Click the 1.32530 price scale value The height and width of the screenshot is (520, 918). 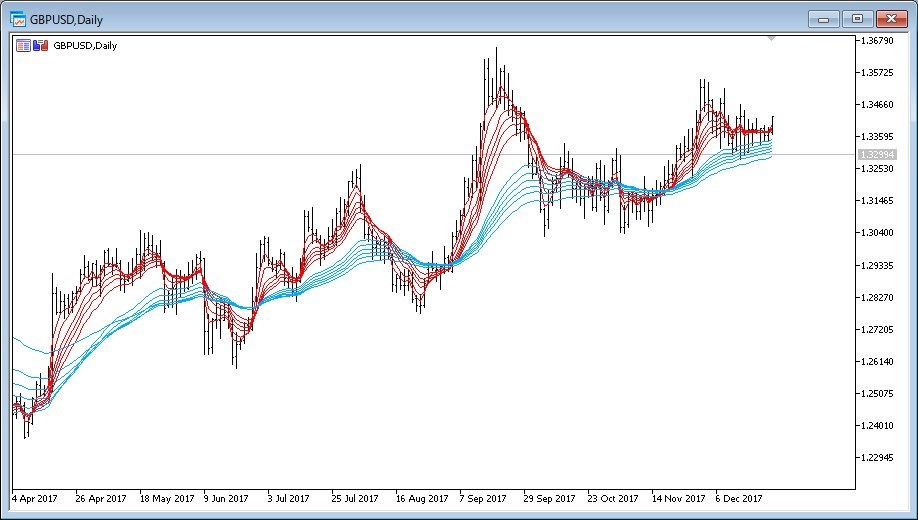[876, 169]
